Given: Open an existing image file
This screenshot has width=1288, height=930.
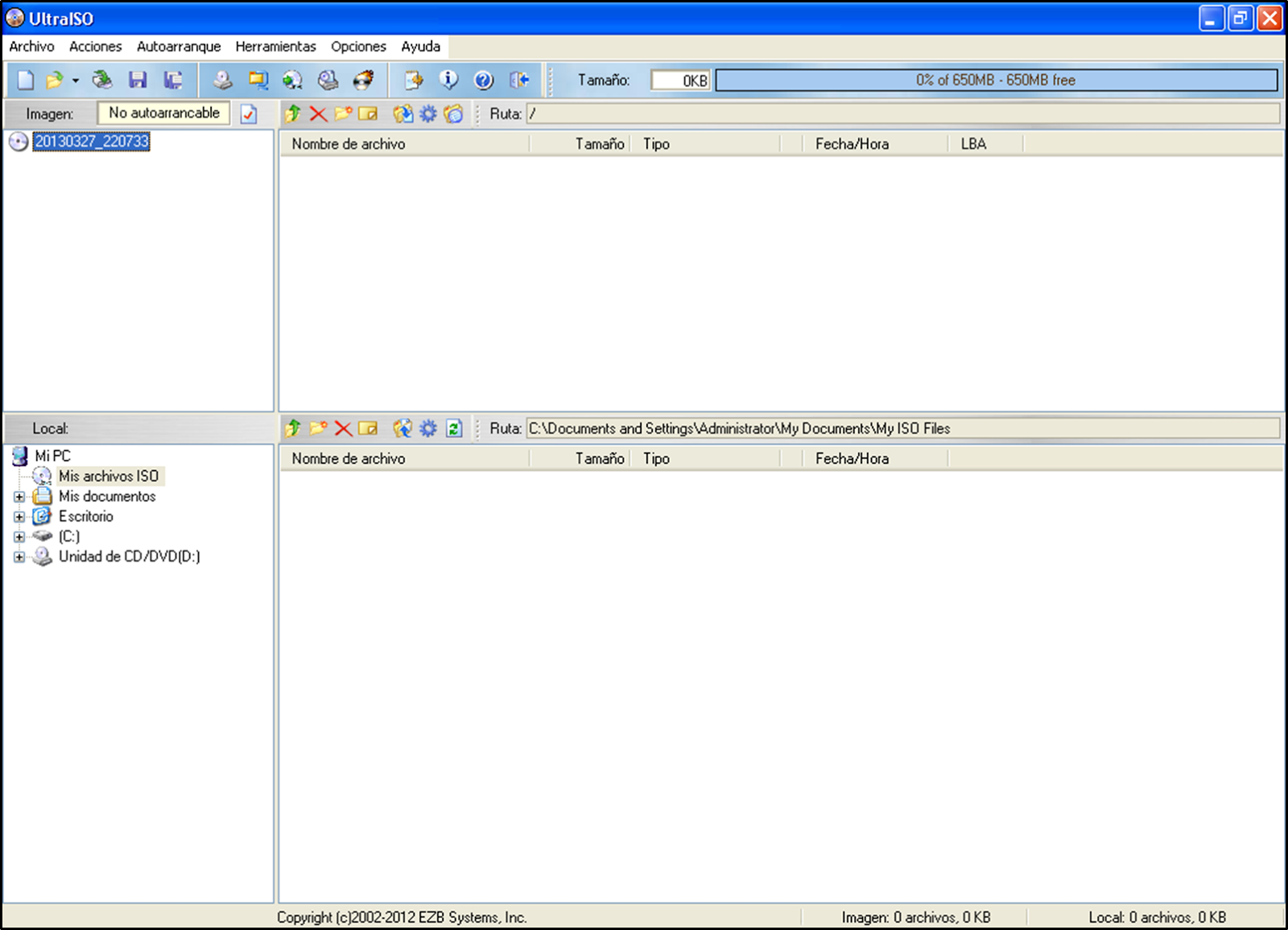Looking at the screenshot, I should click(54, 81).
